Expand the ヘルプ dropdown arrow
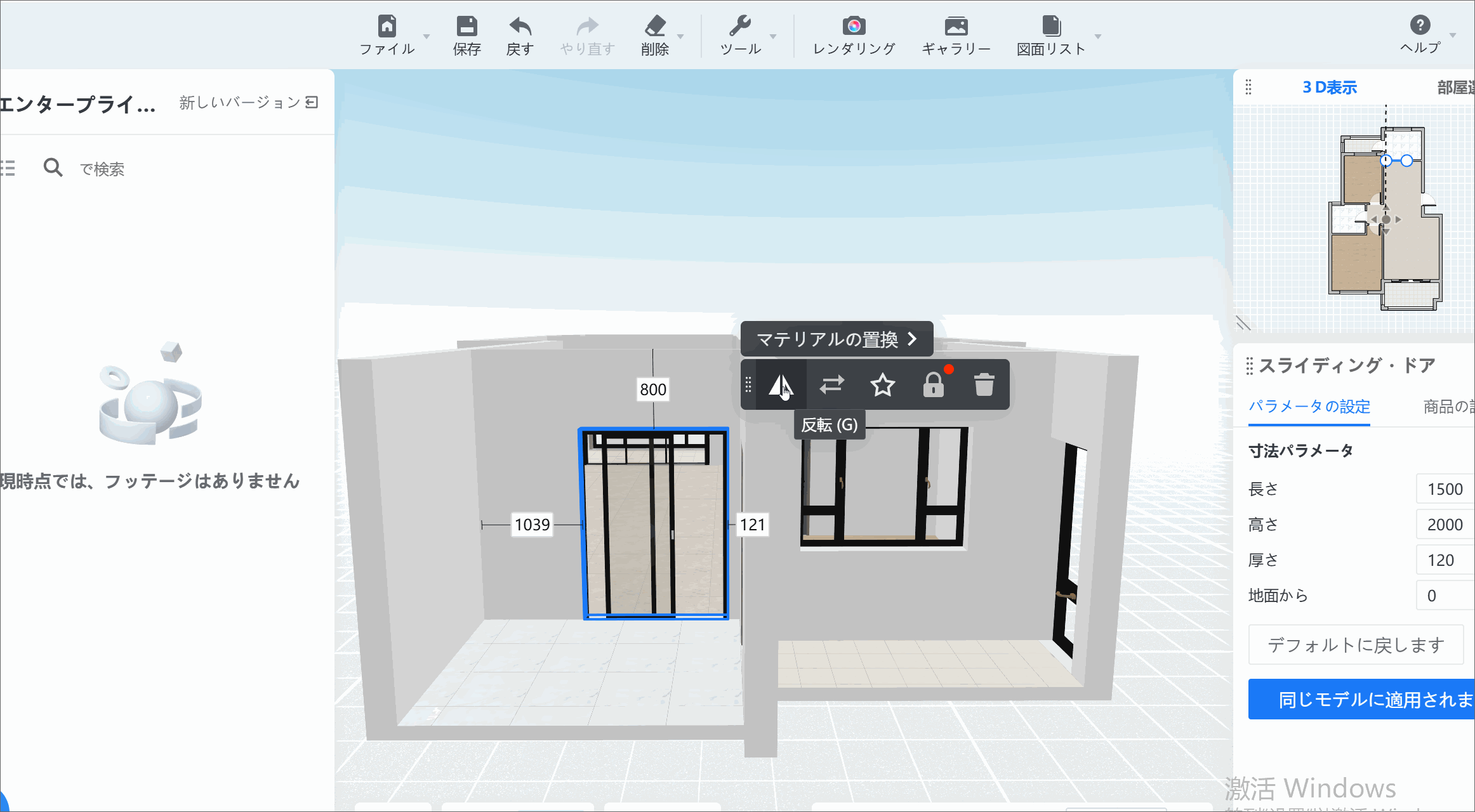The width and height of the screenshot is (1475, 812). coord(1452,35)
